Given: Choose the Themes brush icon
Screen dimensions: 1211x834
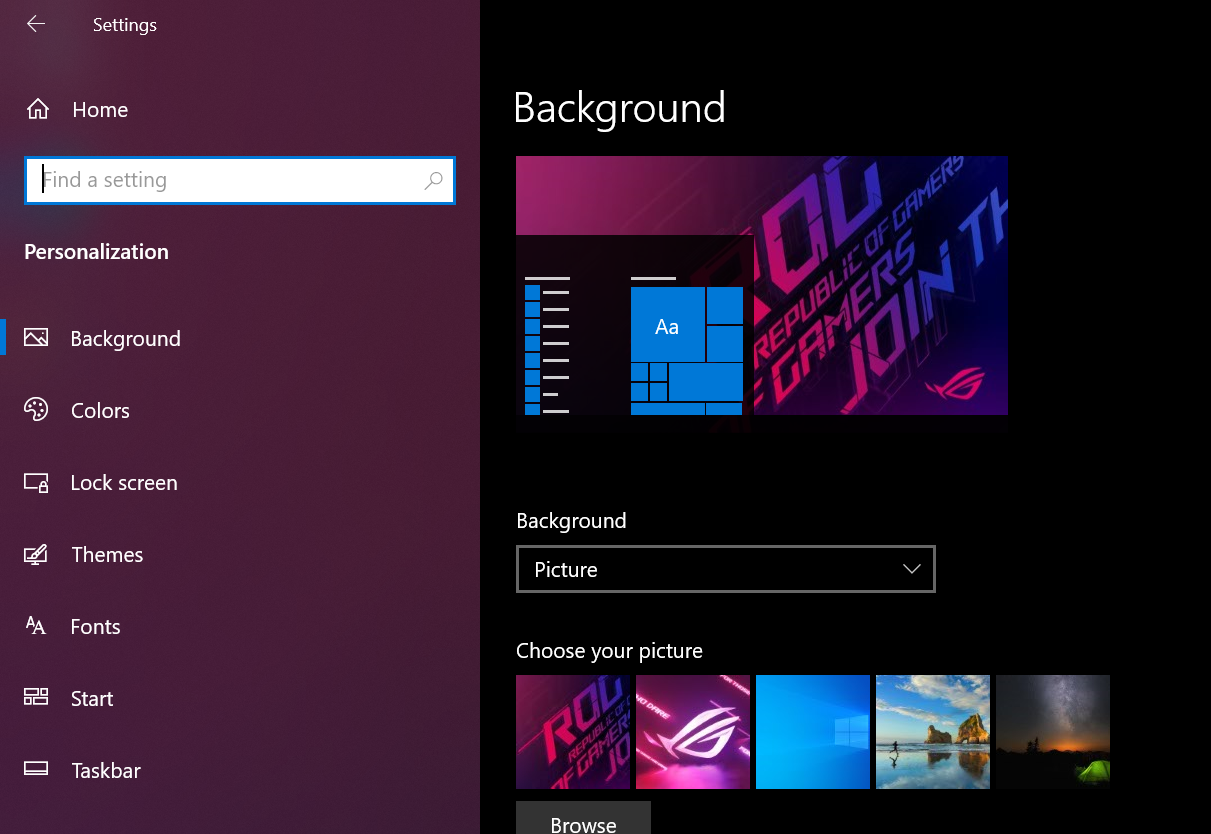Looking at the screenshot, I should (36, 554).
